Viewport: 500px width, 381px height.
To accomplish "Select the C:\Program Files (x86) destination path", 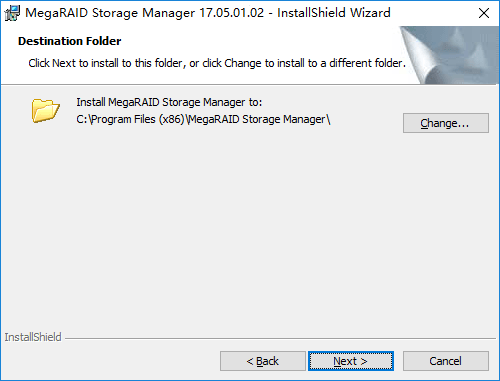I will tap(203, 119).
